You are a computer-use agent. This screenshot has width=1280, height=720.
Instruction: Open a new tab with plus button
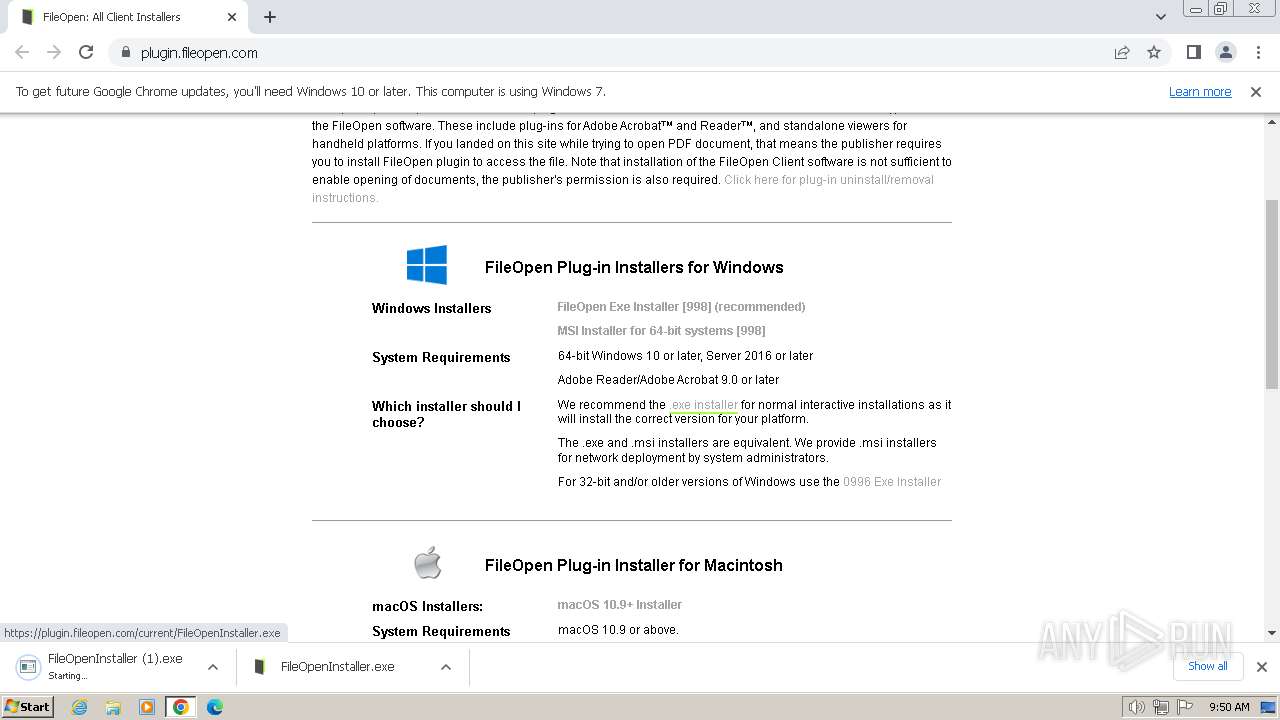tap(270, 17)
